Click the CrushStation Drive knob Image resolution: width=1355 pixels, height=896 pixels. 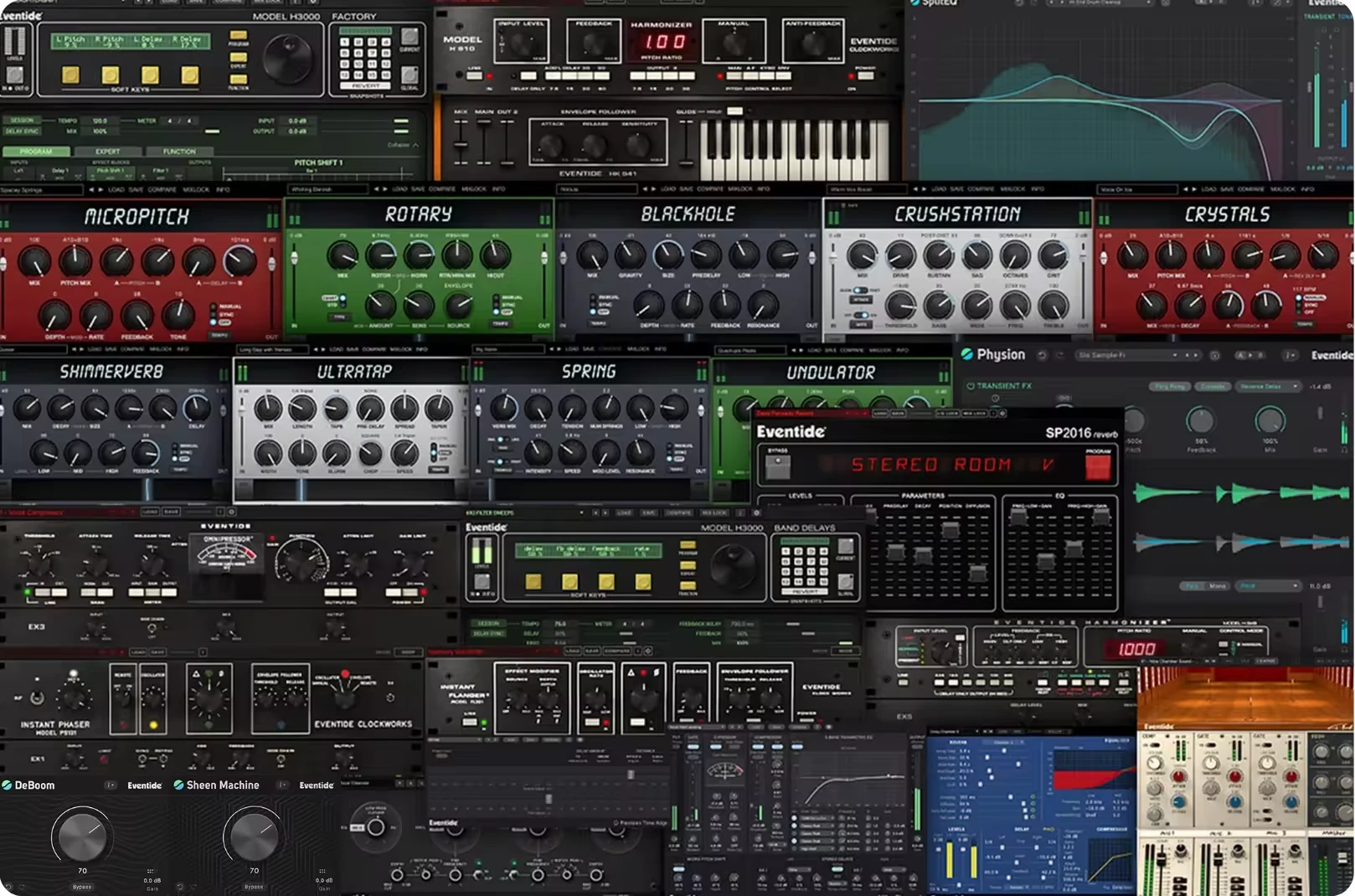point(900,255)
